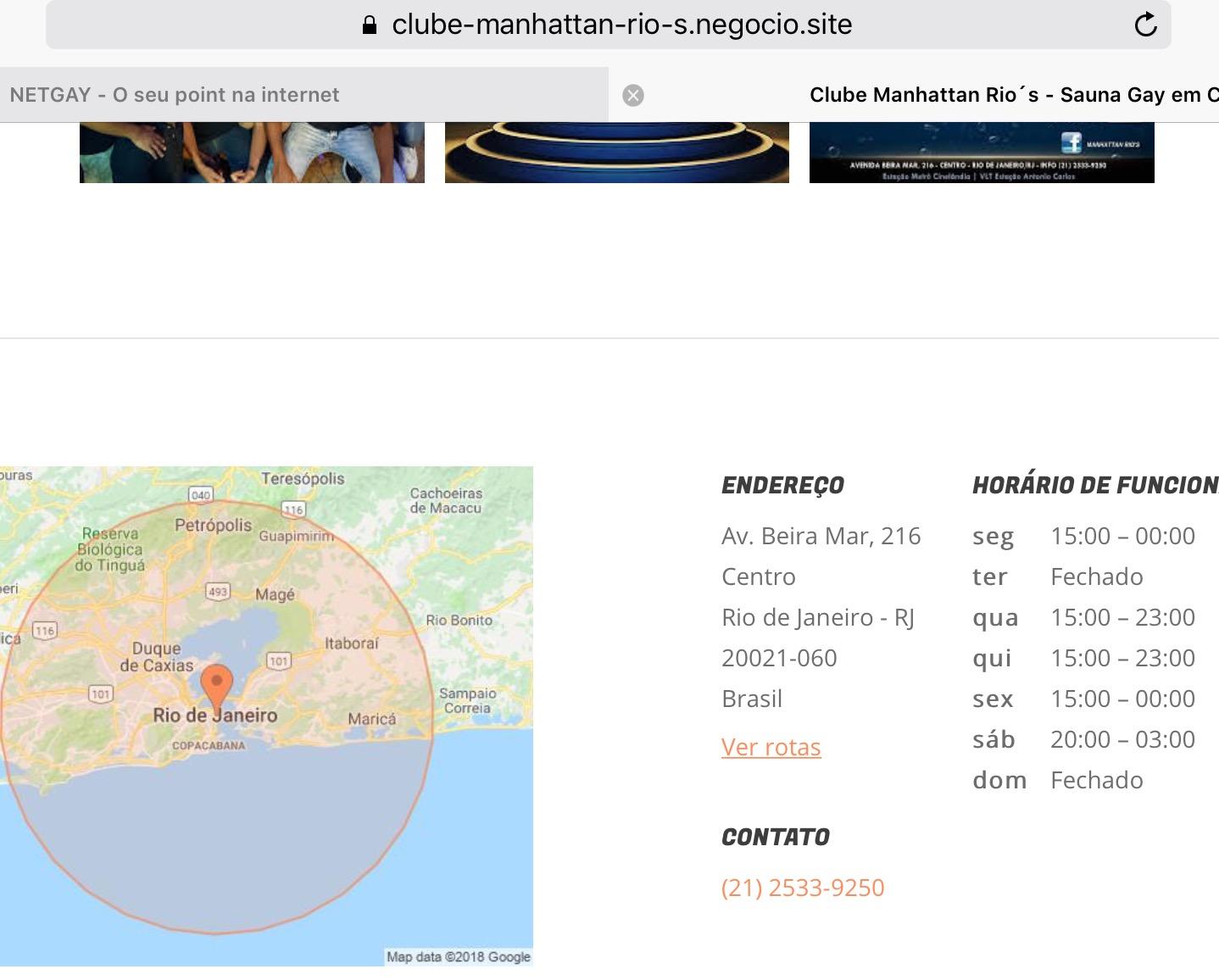The width and height of the screenshot is (1219, 980).
Task: Select the Clube Manhattan Rio's tab
Action: tap(914, 95)
